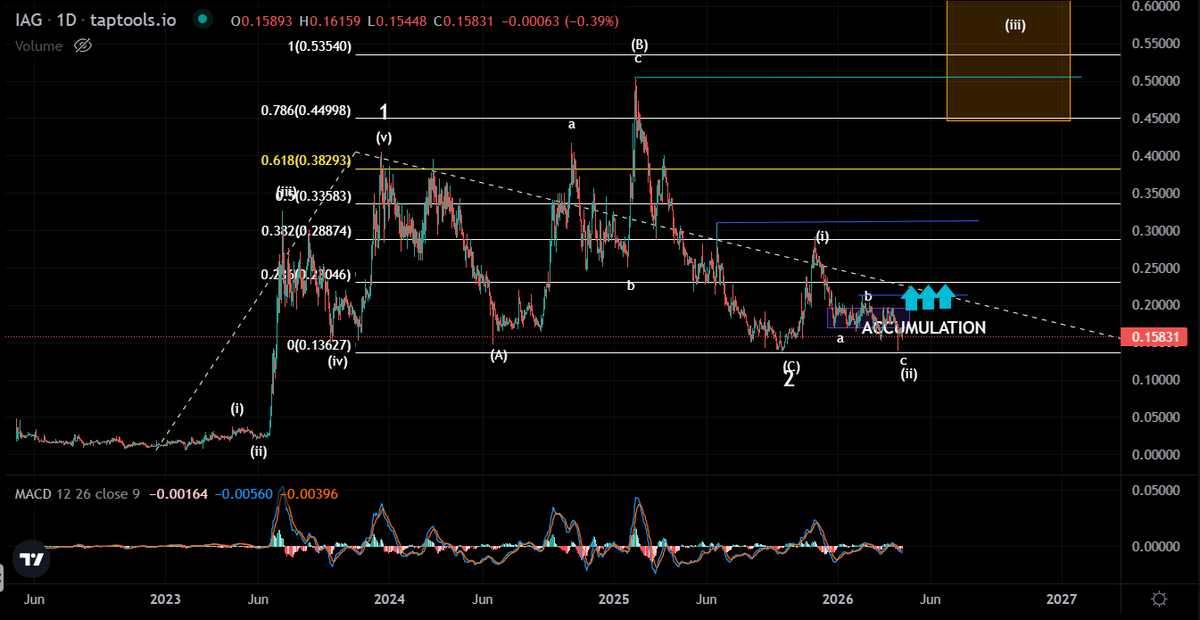Click the green market status dot

(203, 20)
